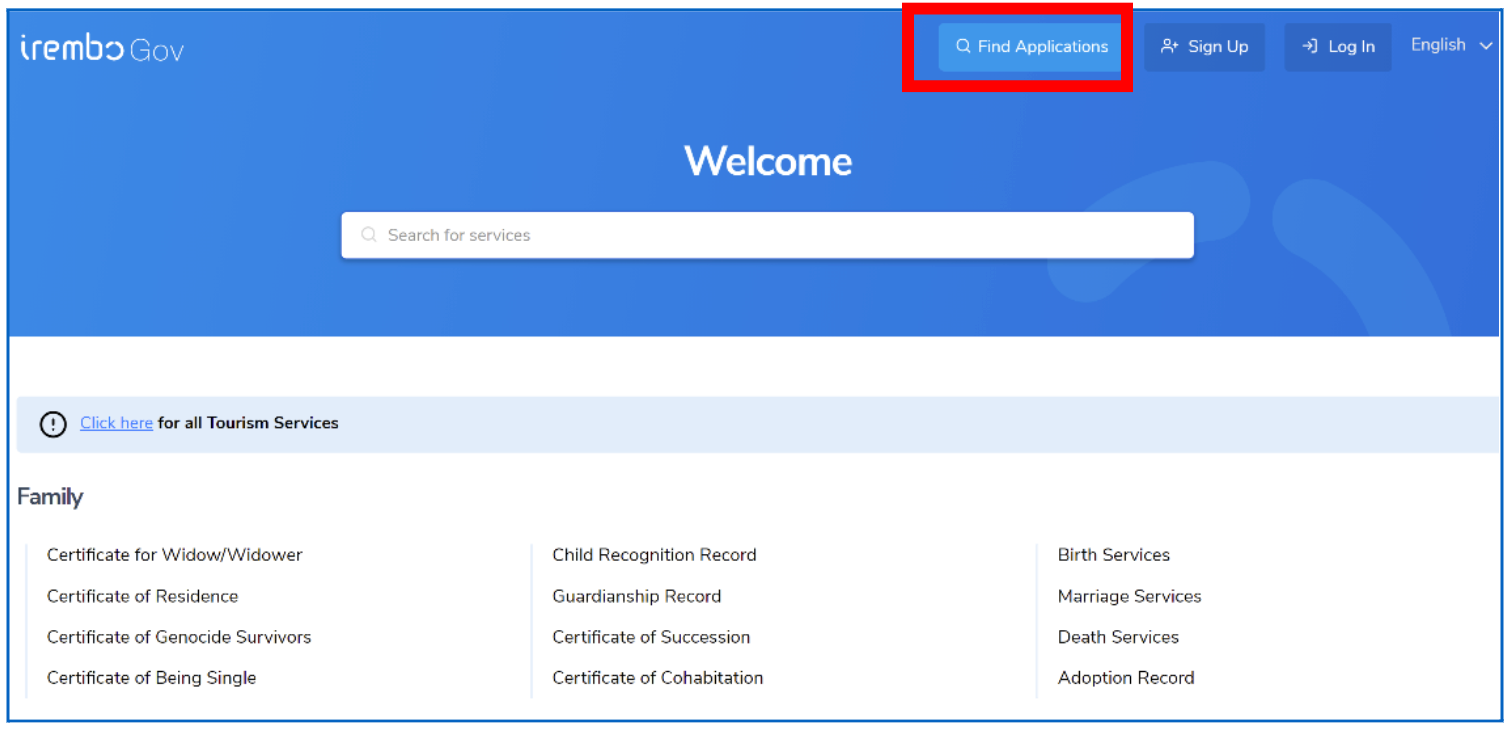Image resolution: width=1510 pixels, height=731 pixels.
Task: Open the Find Applications panel
Action: [1030, 46]
